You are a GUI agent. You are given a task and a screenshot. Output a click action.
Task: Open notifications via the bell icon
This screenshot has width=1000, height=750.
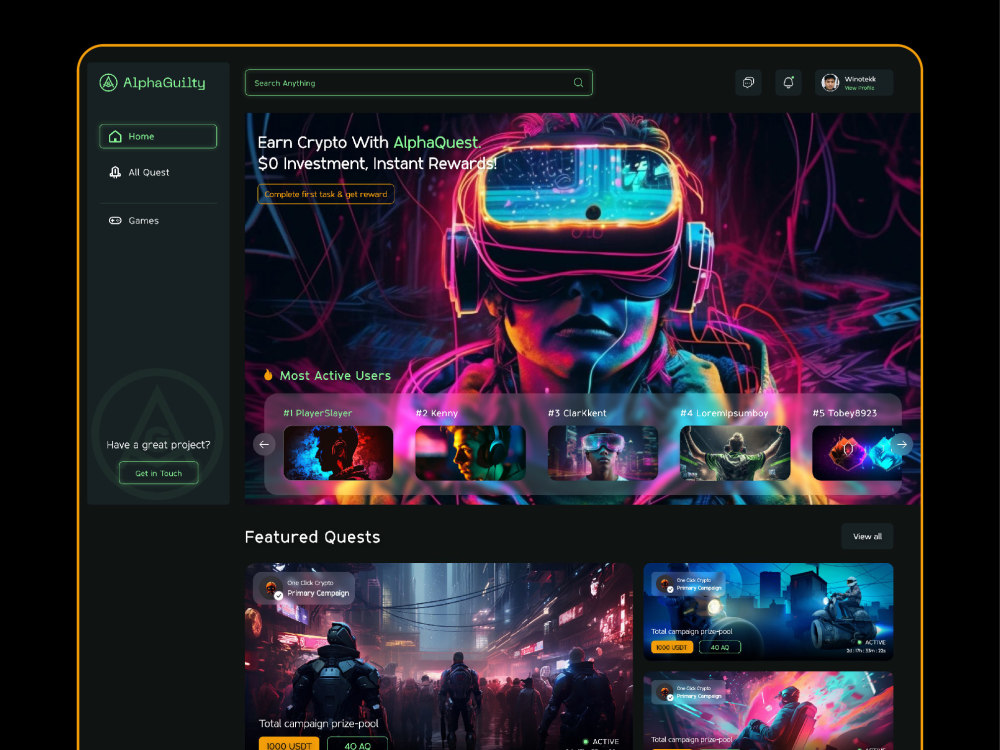[x=788, y=82]
